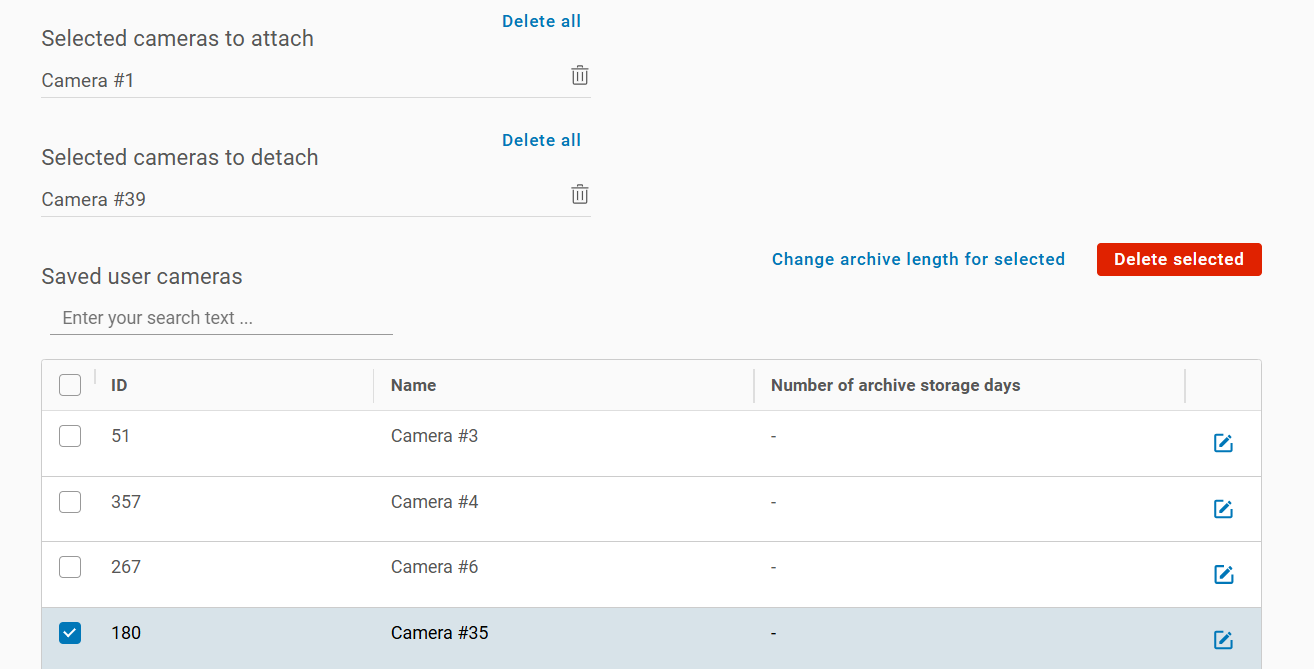Edit Camera #3 row pencil icon
This screenshot has width=1314, height=669.
[1222, 443]
